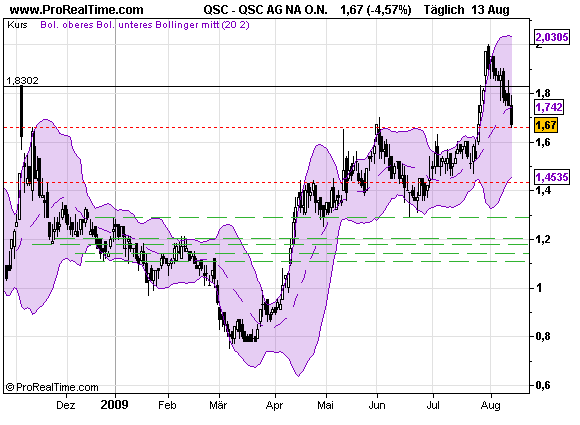Viewport: 580px width, 425px height.
Task: Click the Jul month label
Action: 433,405
